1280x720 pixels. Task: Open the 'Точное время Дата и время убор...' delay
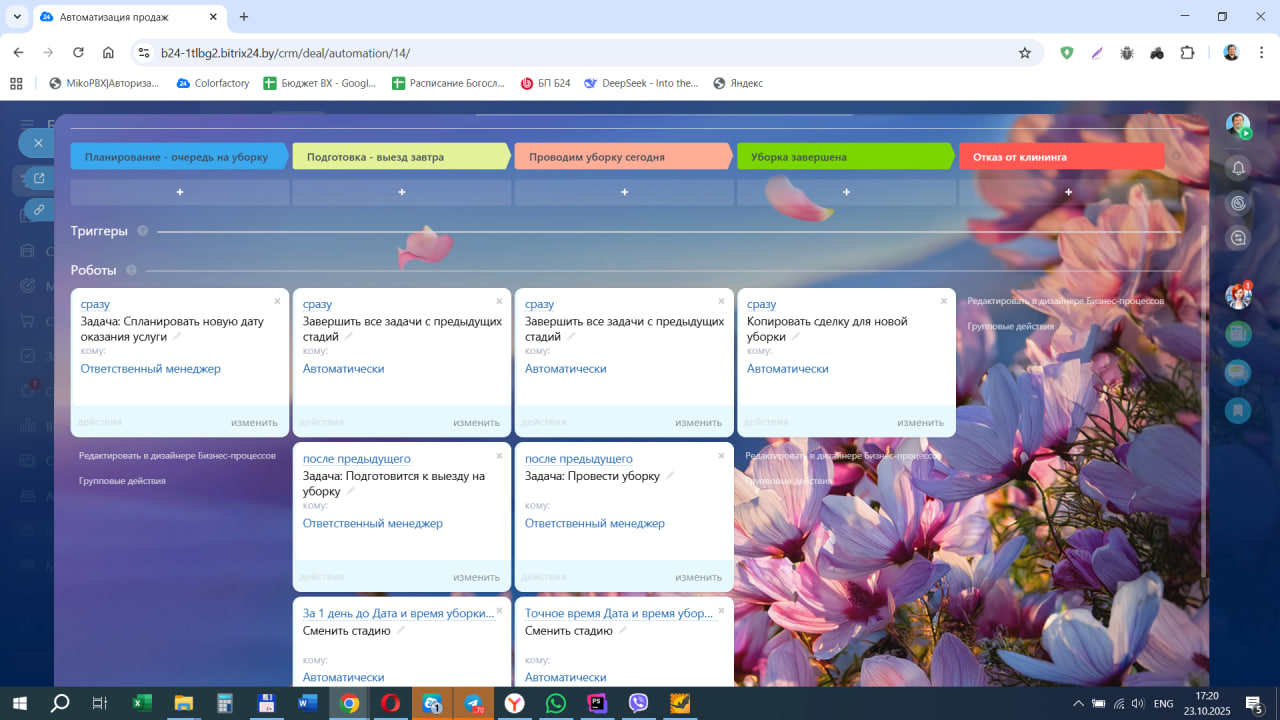tap(619, 613)
